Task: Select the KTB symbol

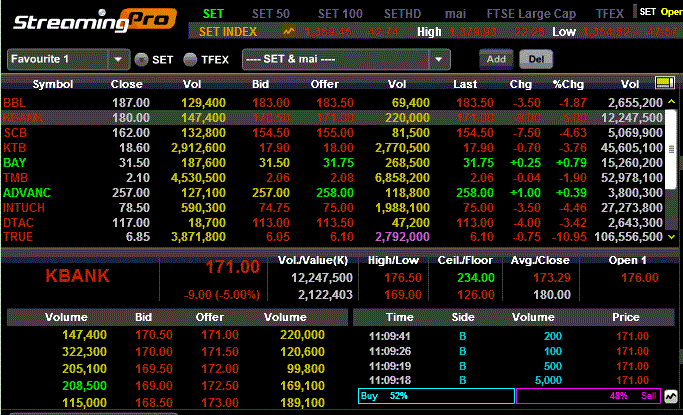Action: click(x=14, y=148)
